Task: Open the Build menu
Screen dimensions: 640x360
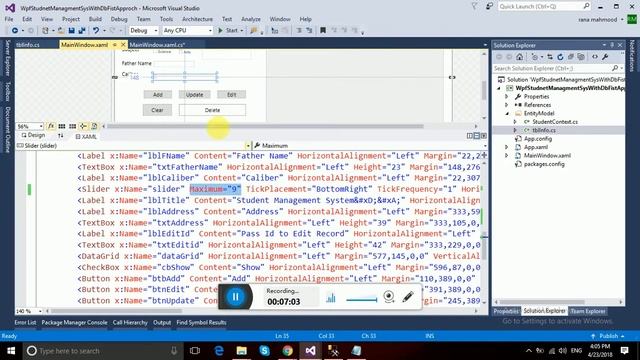Action: (x=95, y=19)
